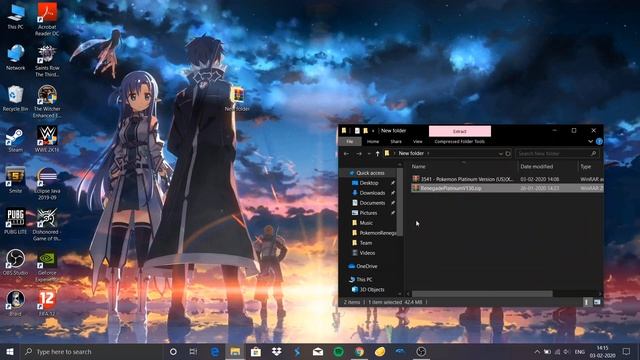Image resolution: width=640 pixels, height=360 pixels.
Task: Open recent locations dropdown arrow
Action: pyautogui.click(x=369, y=153)
